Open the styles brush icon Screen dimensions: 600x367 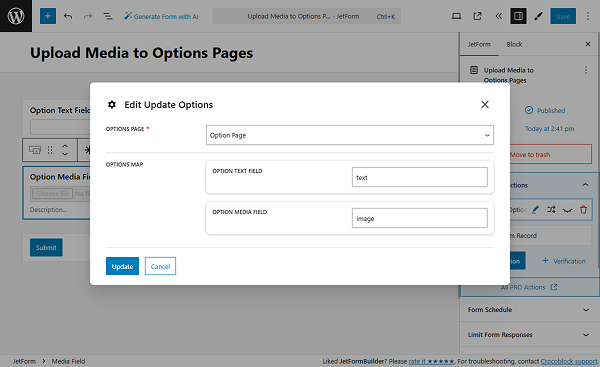click(x=539, y=16)
